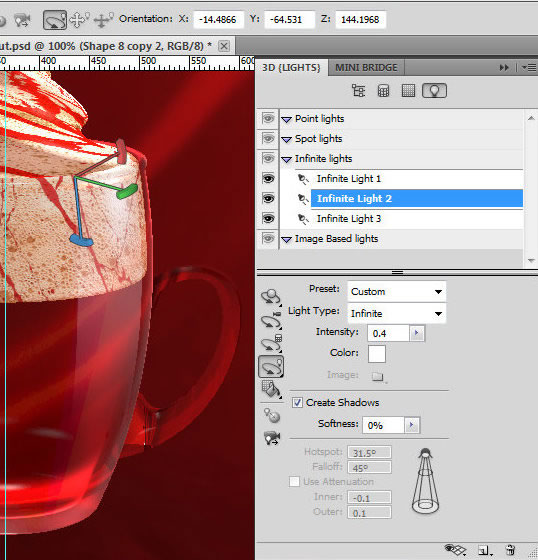Screen dimensions: 538x560
Task: Click the trash icon to delete light
Action: coord(510,550)
